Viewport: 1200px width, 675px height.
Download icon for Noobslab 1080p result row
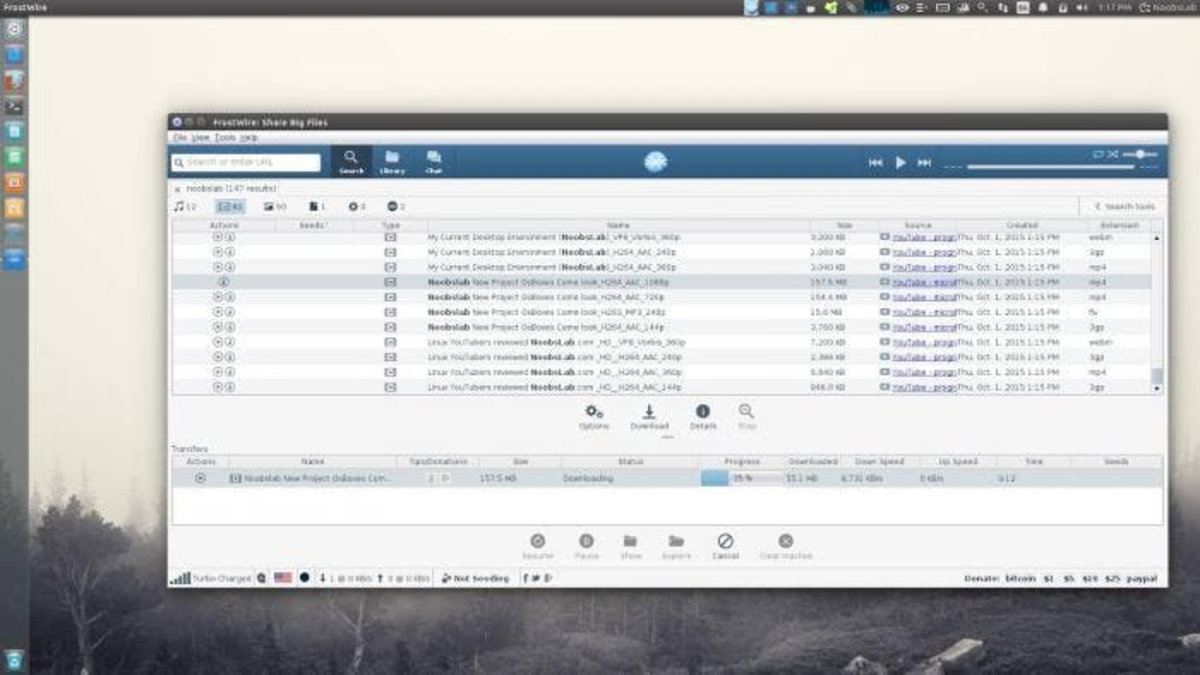coord(223,282)
